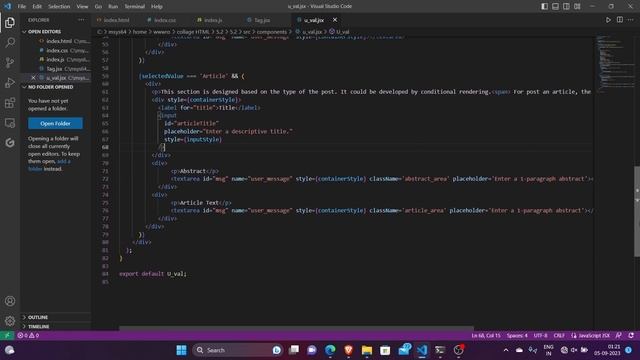Switch to the index.html editor tab
The image size is (640, 360).
pyautogui.click(x=116, y=20)
